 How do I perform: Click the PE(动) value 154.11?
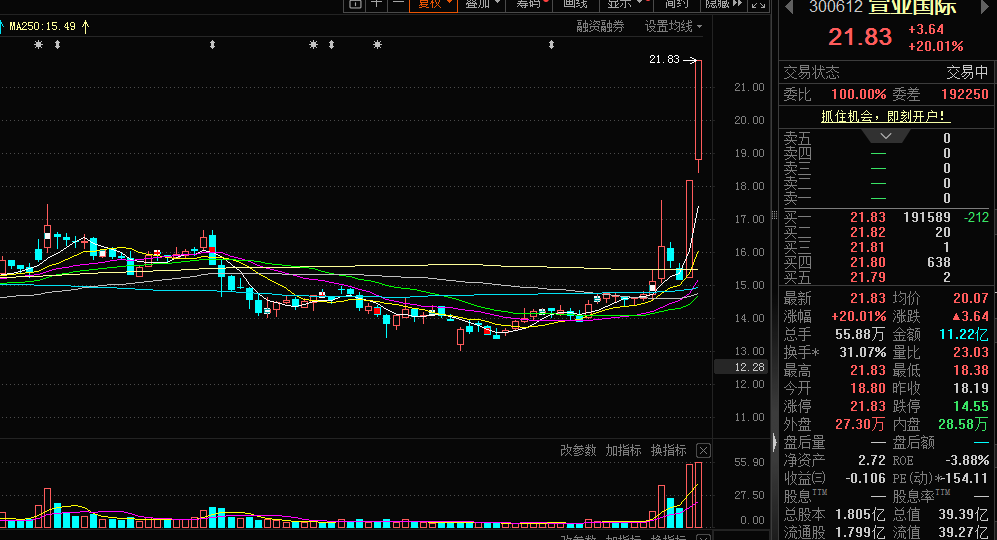pos(966,478)
